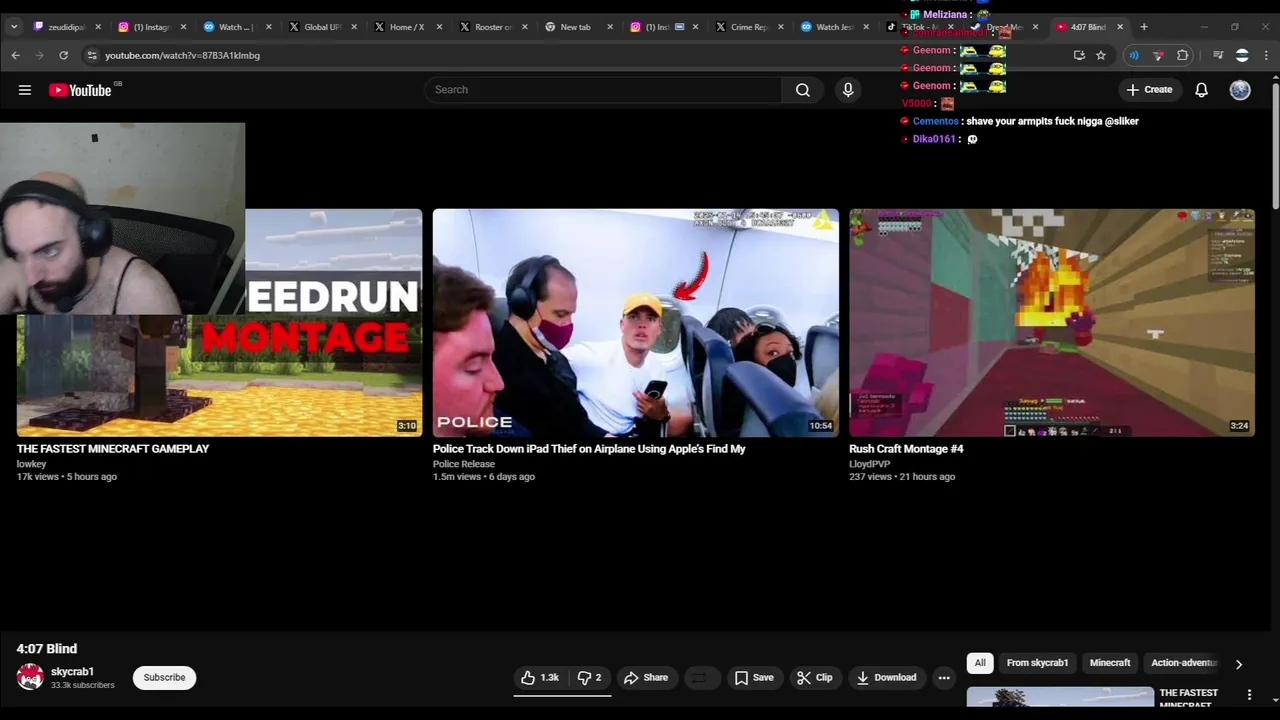Open Rush Craft Montage #4 thumbnail

pos(1052,322)
